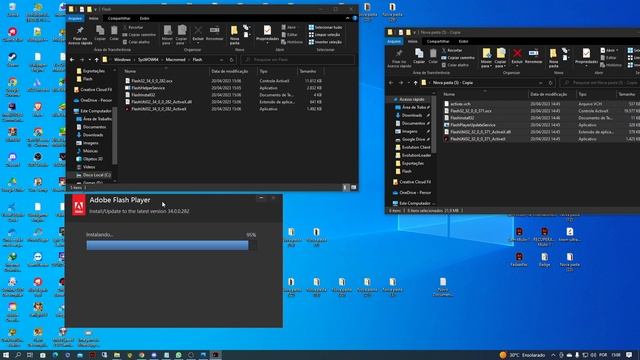The width and height of the screenshot is (640, 360).
Task: Open WhatsApp from the taskbar
Action: pos(178,355)
